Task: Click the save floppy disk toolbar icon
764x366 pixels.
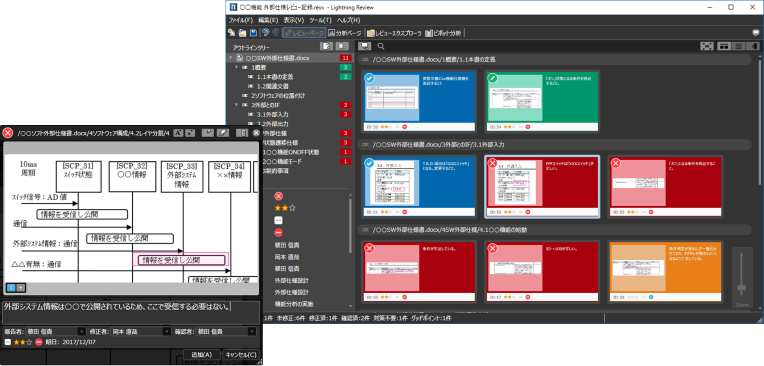Action: tap(253, 33)
